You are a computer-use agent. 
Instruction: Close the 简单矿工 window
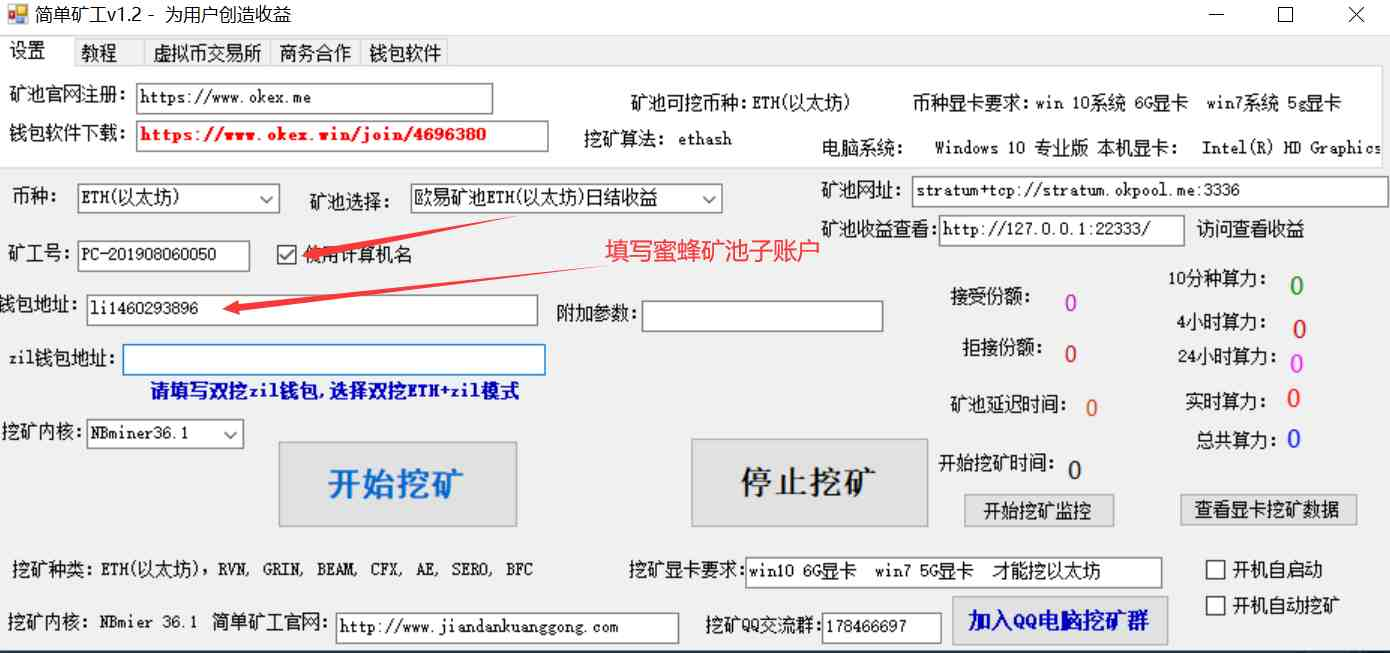click(x=1355, y=15)
